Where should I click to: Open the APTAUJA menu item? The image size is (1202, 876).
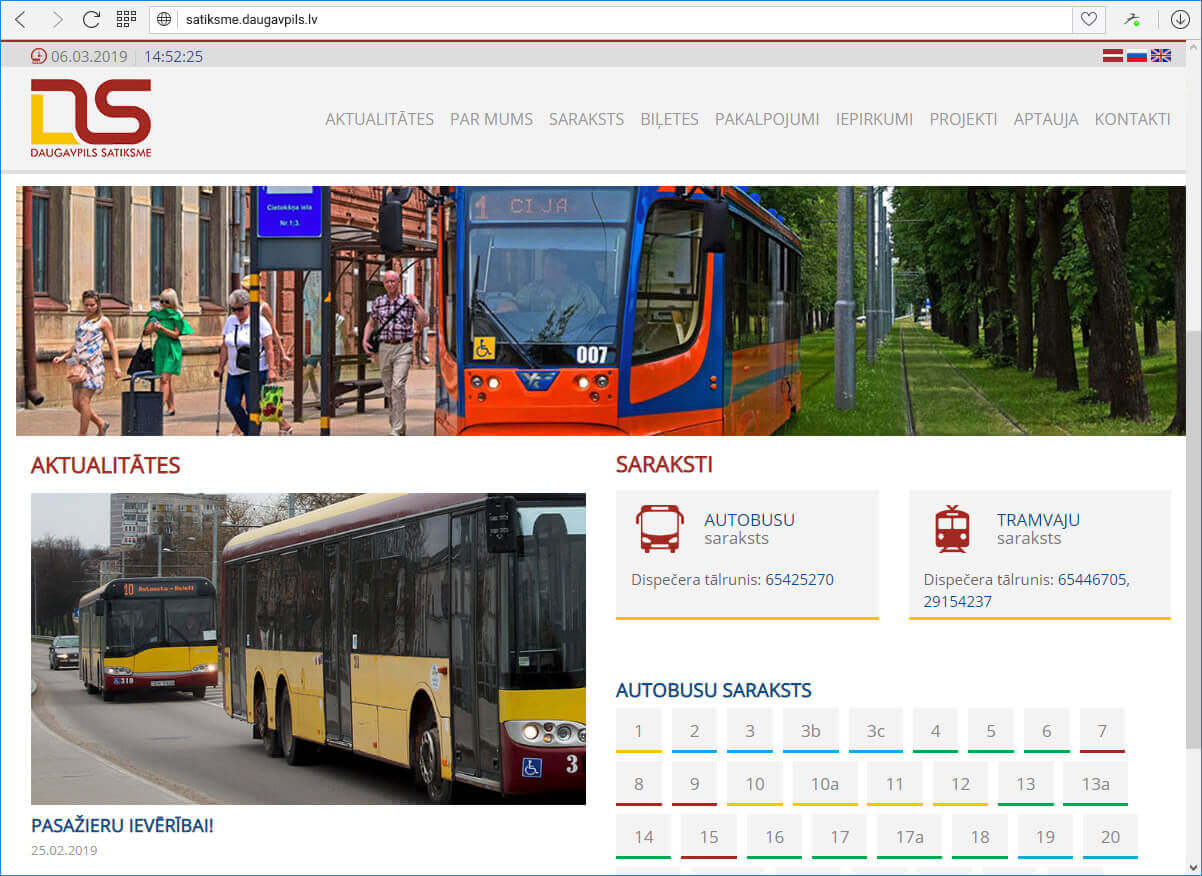click(1046, 119)
